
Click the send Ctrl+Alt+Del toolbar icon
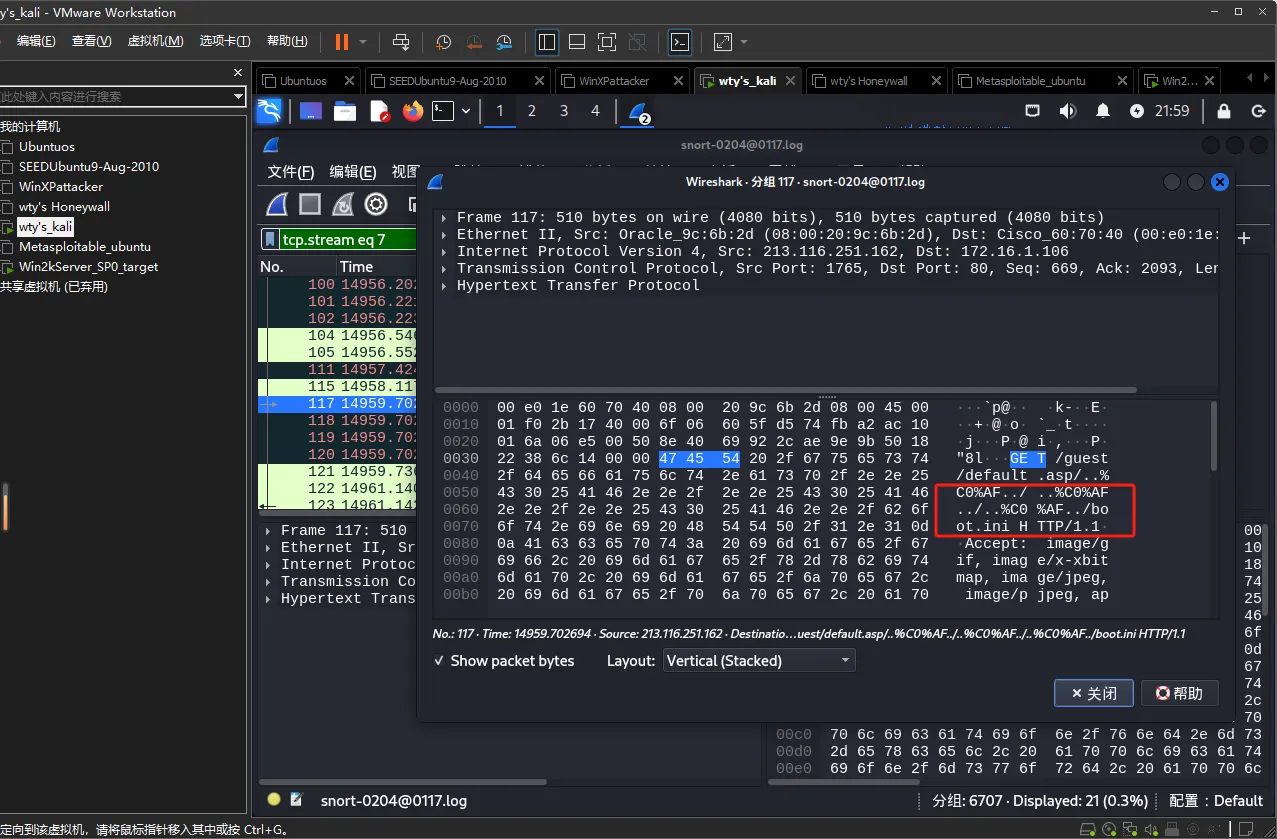click(401, 42)
